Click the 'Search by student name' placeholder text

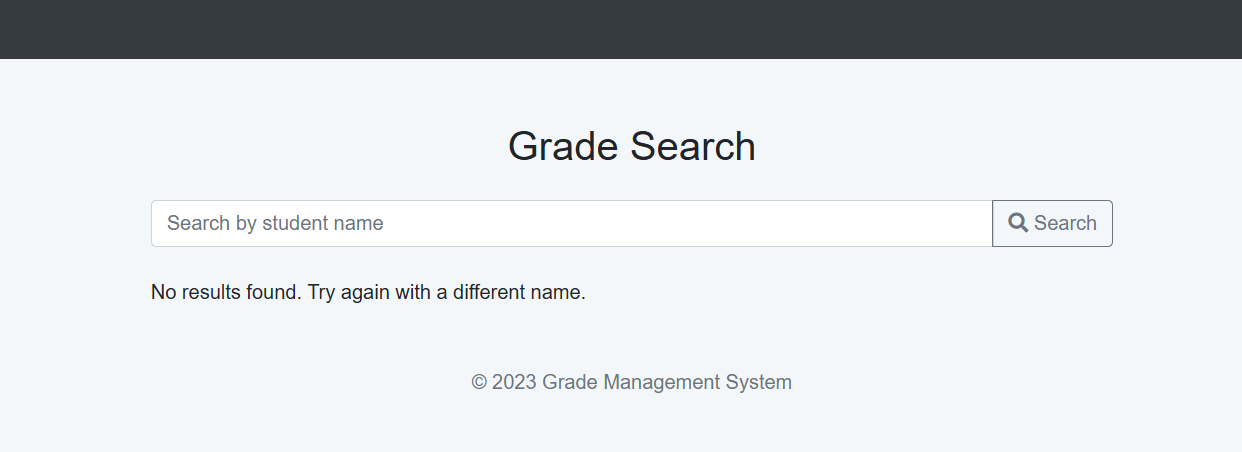tap(275, 223)
